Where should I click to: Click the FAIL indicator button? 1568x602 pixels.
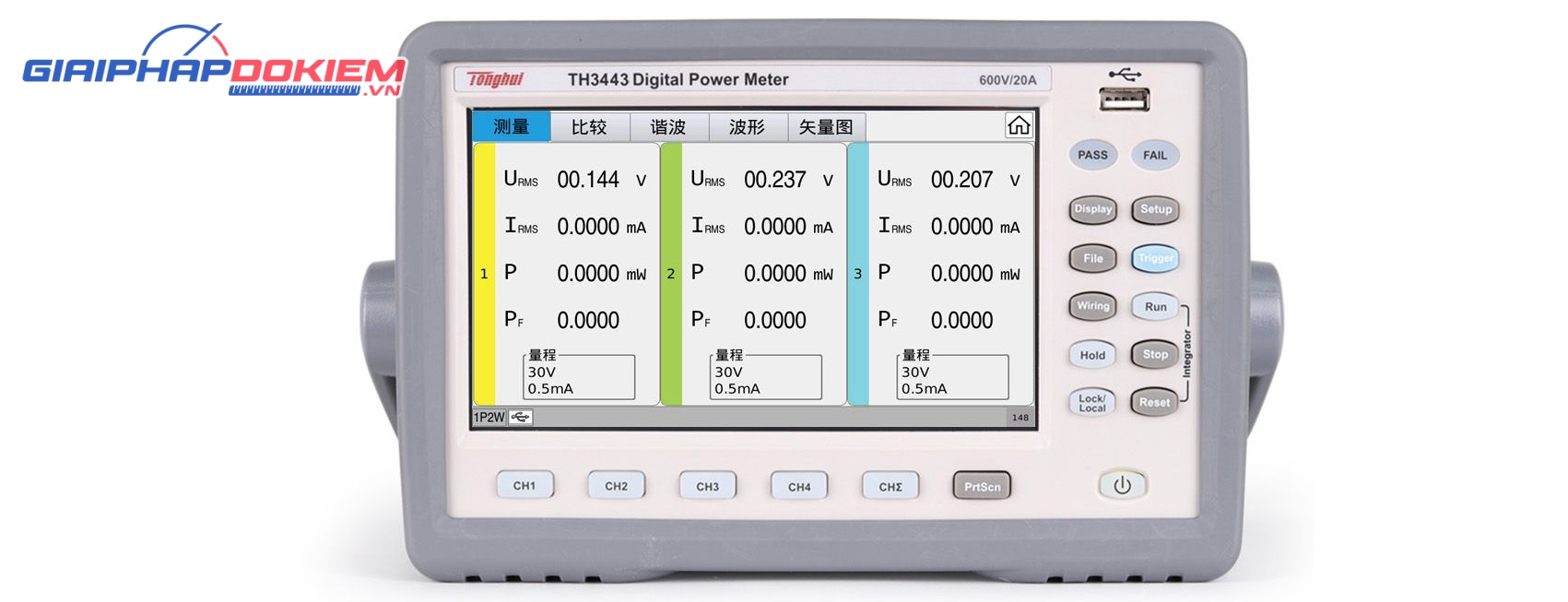[1155, 155]
